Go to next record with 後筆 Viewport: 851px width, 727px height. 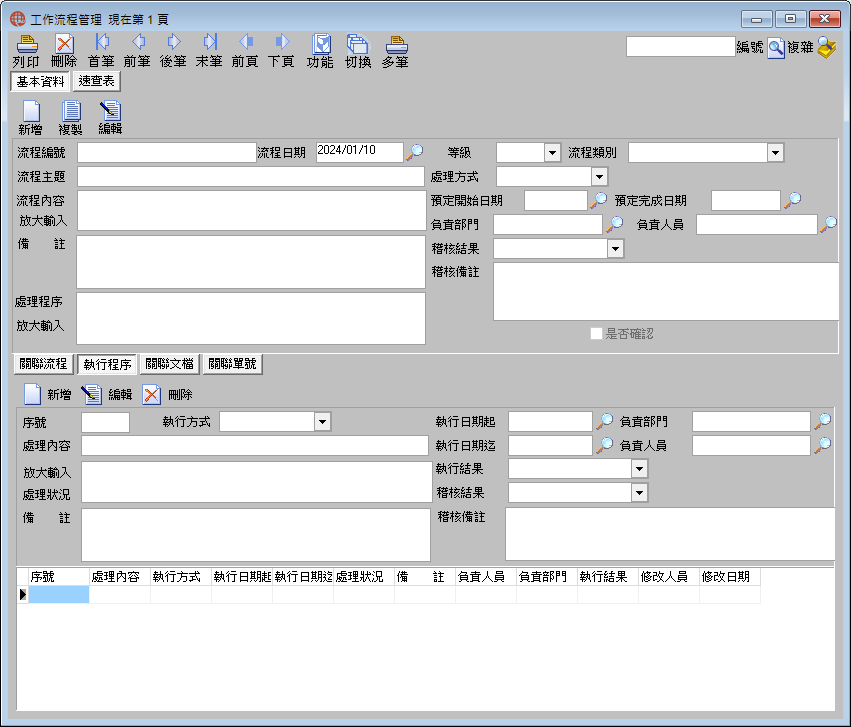(x=174, y=42)
